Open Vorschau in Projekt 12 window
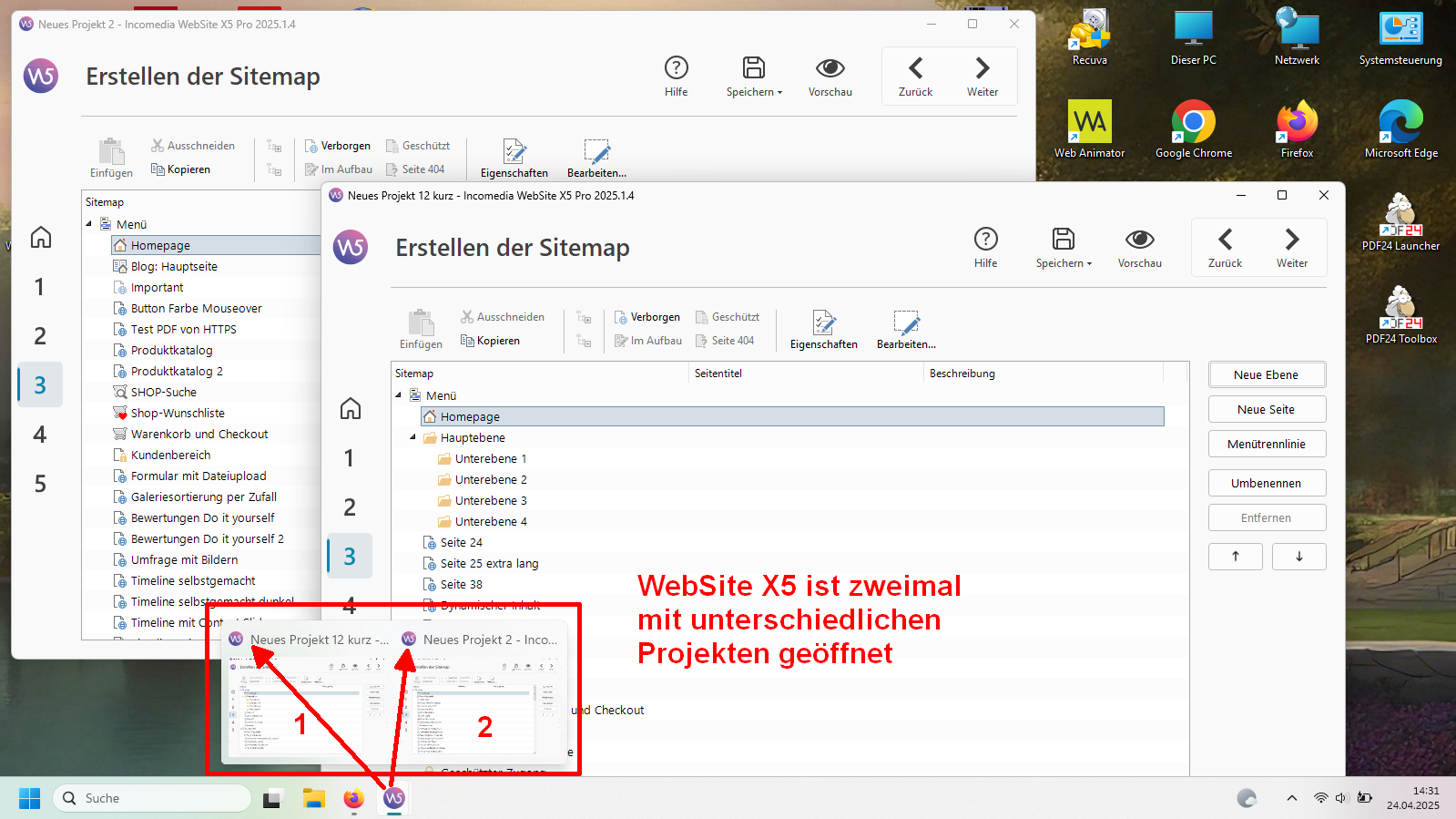The width and height of the screenshot is (1456, 819). tap(1139, 248)
